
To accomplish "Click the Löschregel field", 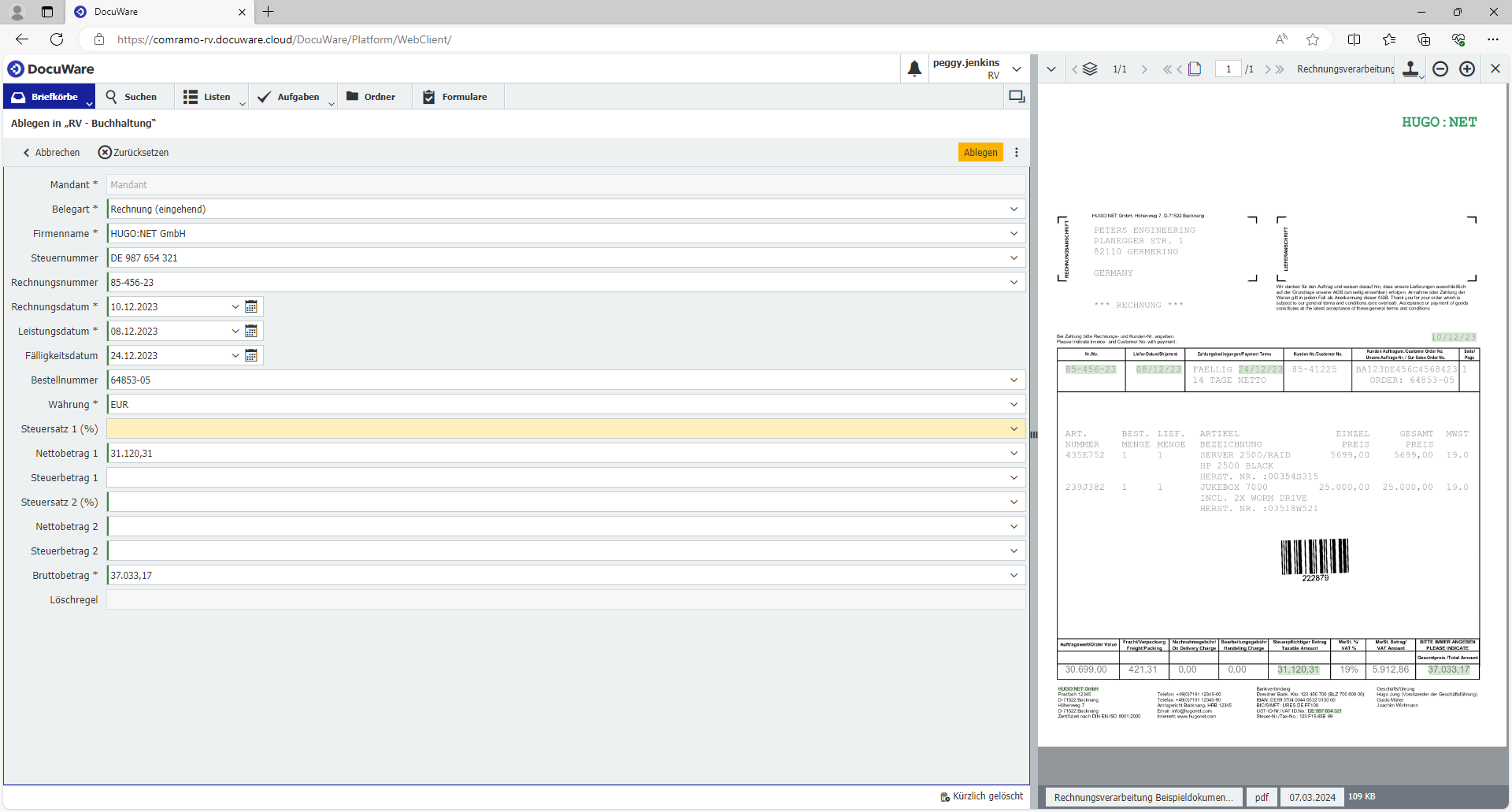I will [x=565, y=599].
